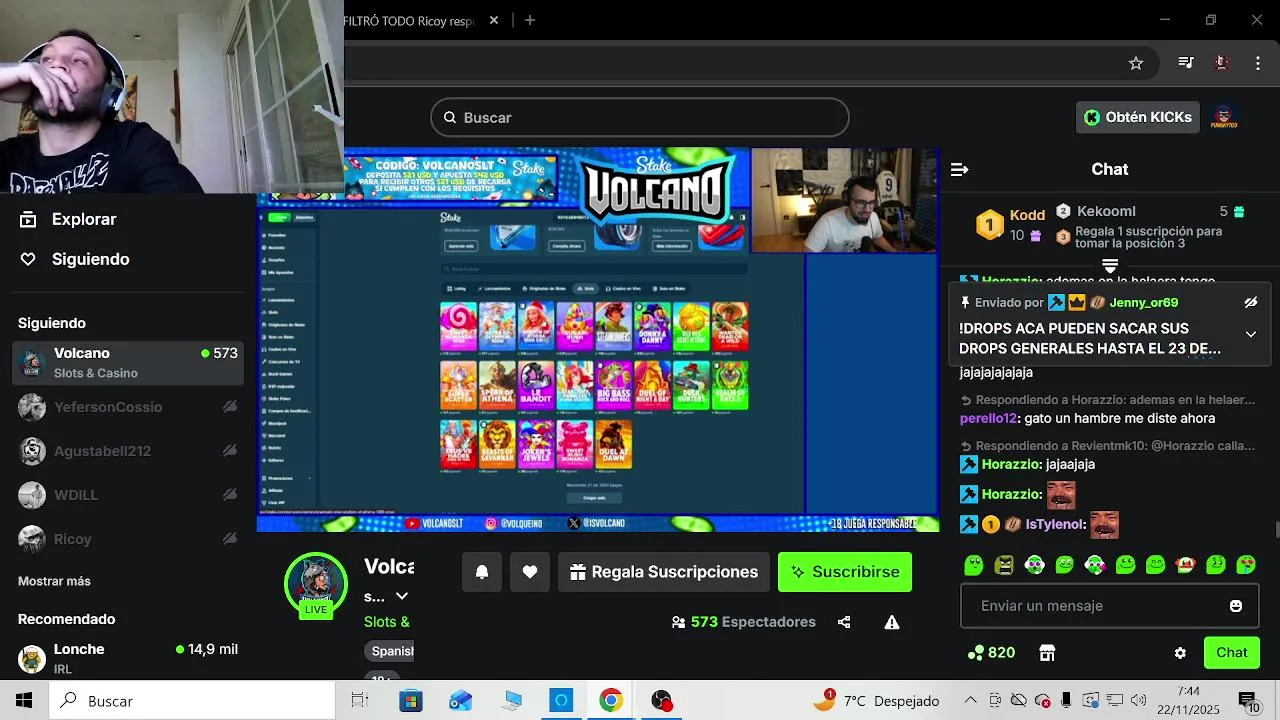Open the browser media control icon
This screenshot has width=1280, height=720.
(x=1186, y=63)
